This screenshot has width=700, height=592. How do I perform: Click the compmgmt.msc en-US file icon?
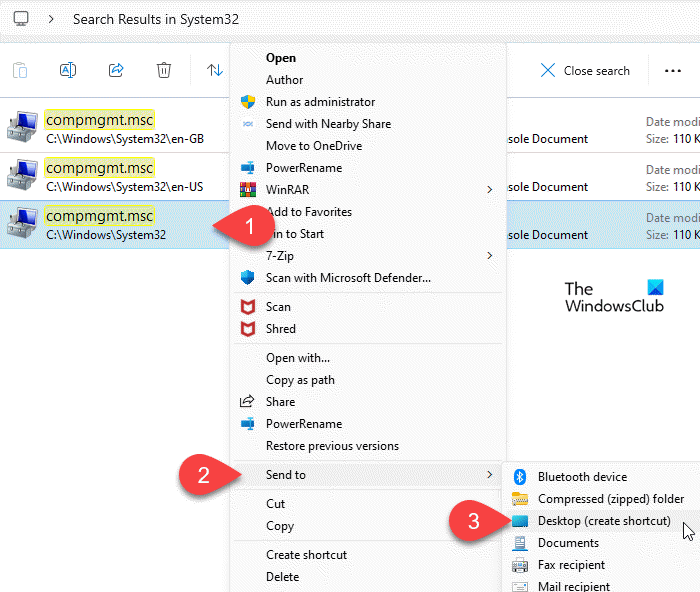pos(22,175)
